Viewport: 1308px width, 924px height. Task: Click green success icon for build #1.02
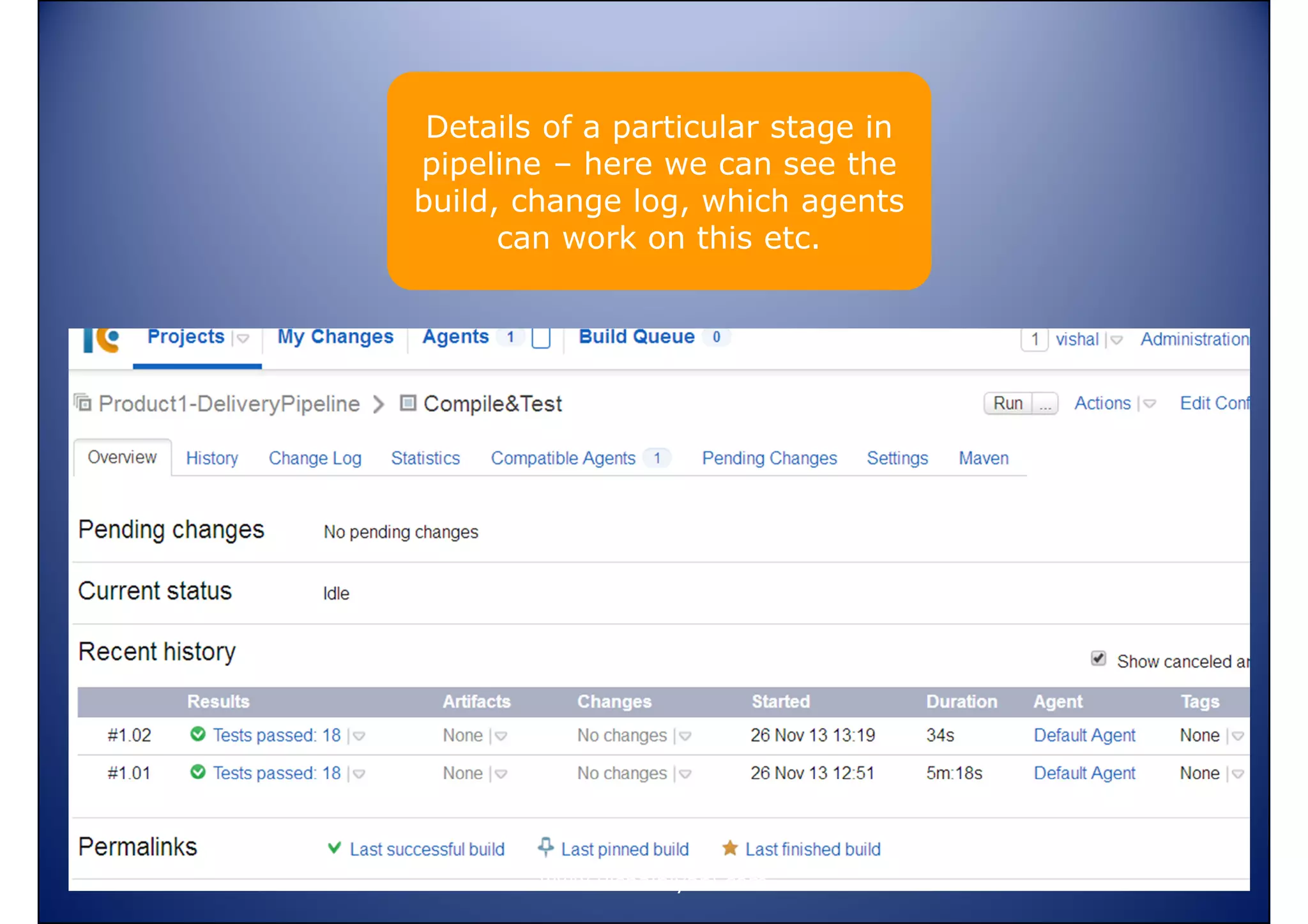click(x=198, y=734)
